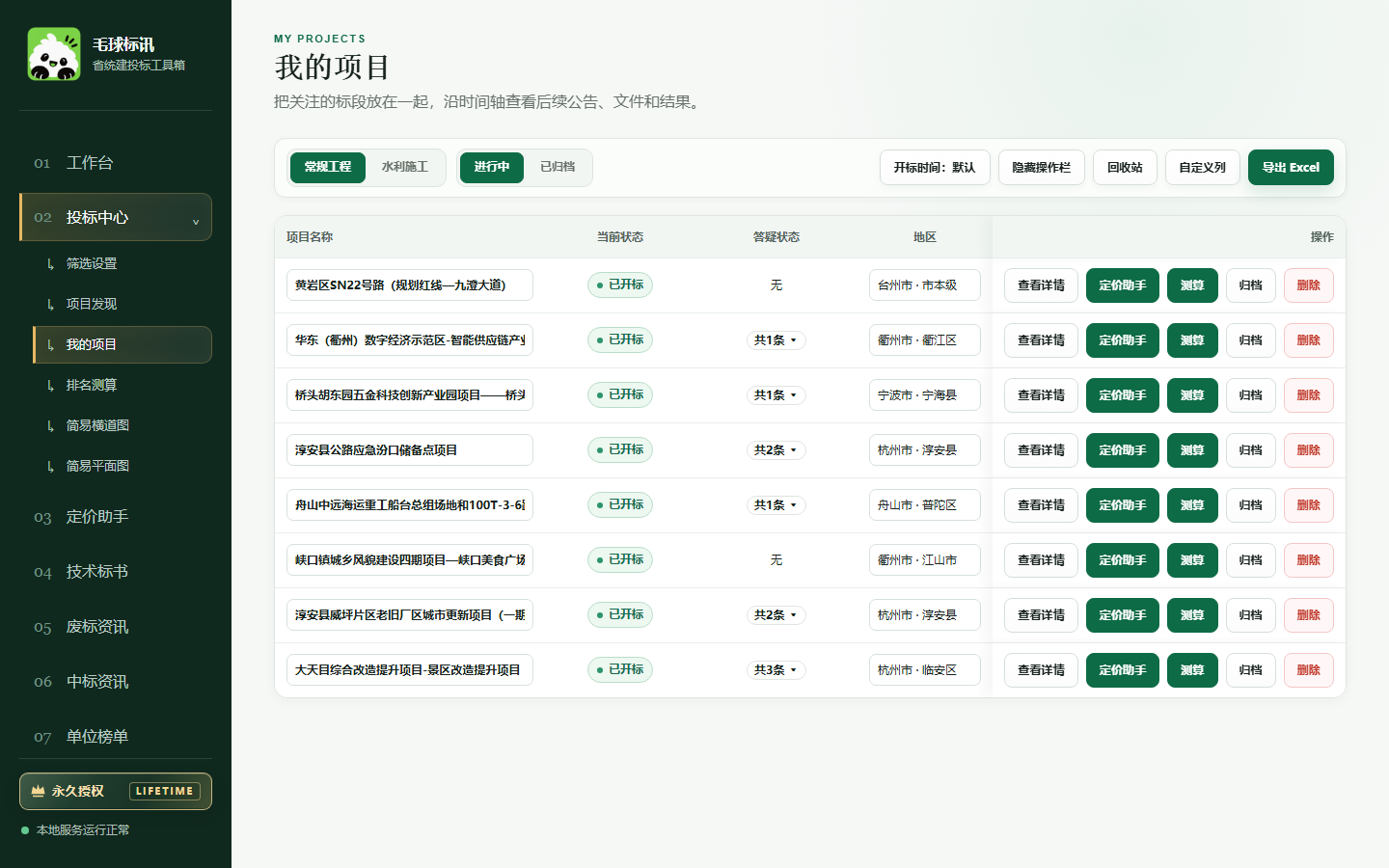Open 工作台 in the sidebar

point(116,163)
